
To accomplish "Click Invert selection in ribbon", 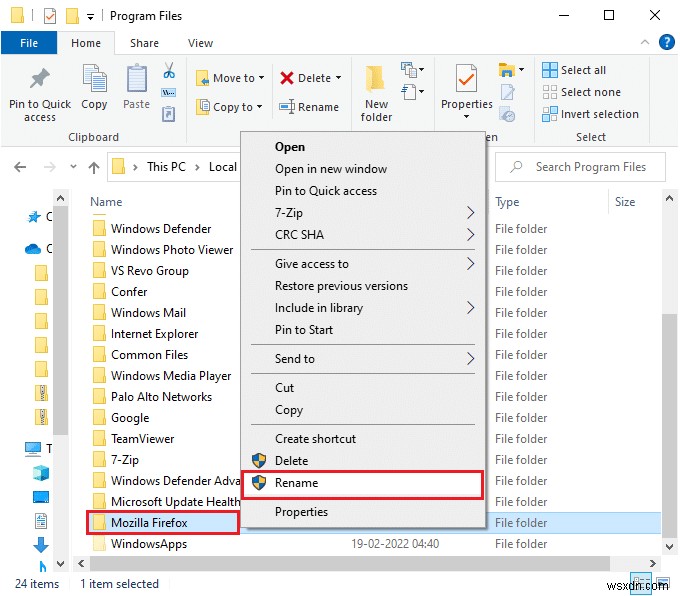I will (590, 114).
